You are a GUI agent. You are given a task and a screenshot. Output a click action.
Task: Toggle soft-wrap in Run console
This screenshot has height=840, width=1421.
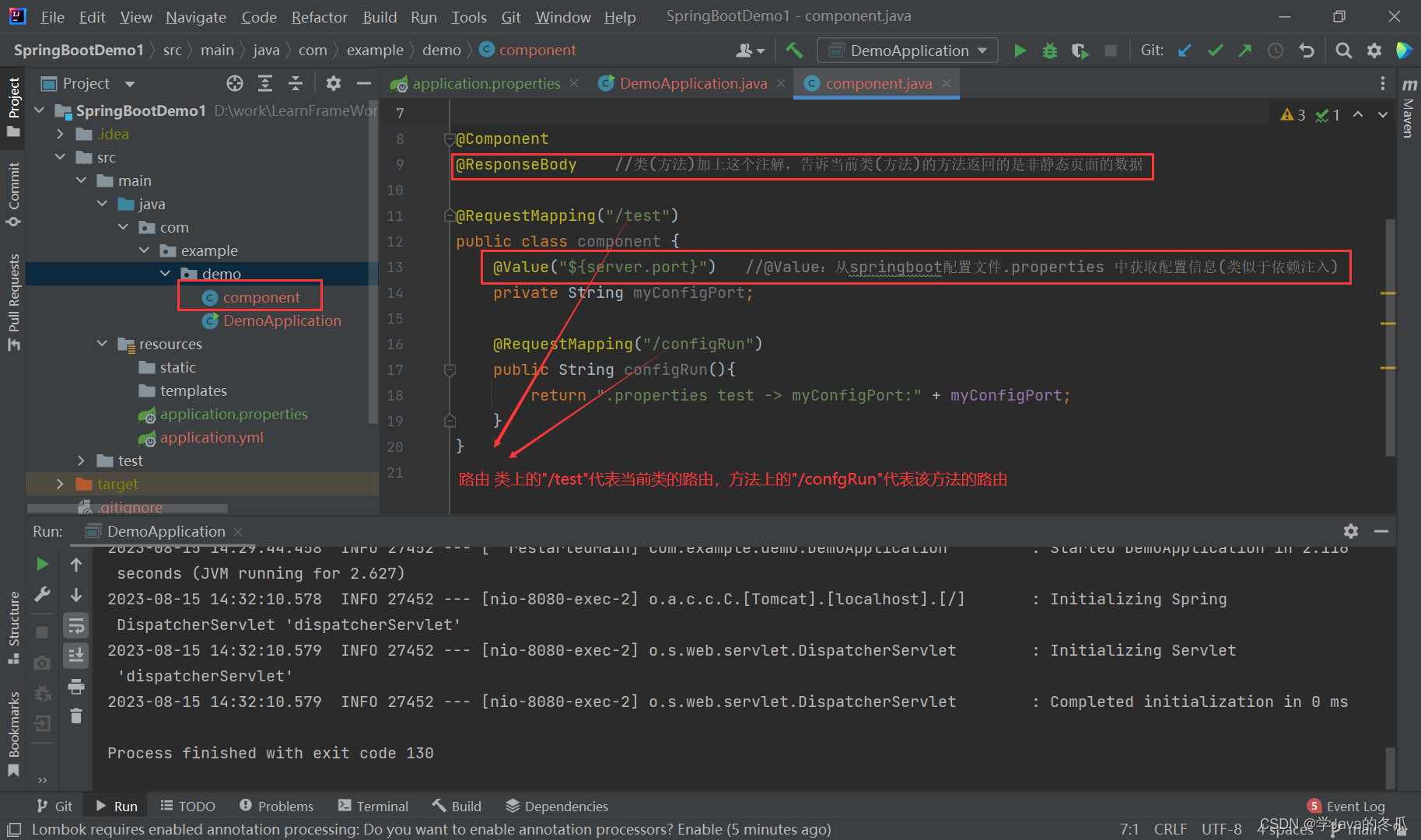pos(76,625)
